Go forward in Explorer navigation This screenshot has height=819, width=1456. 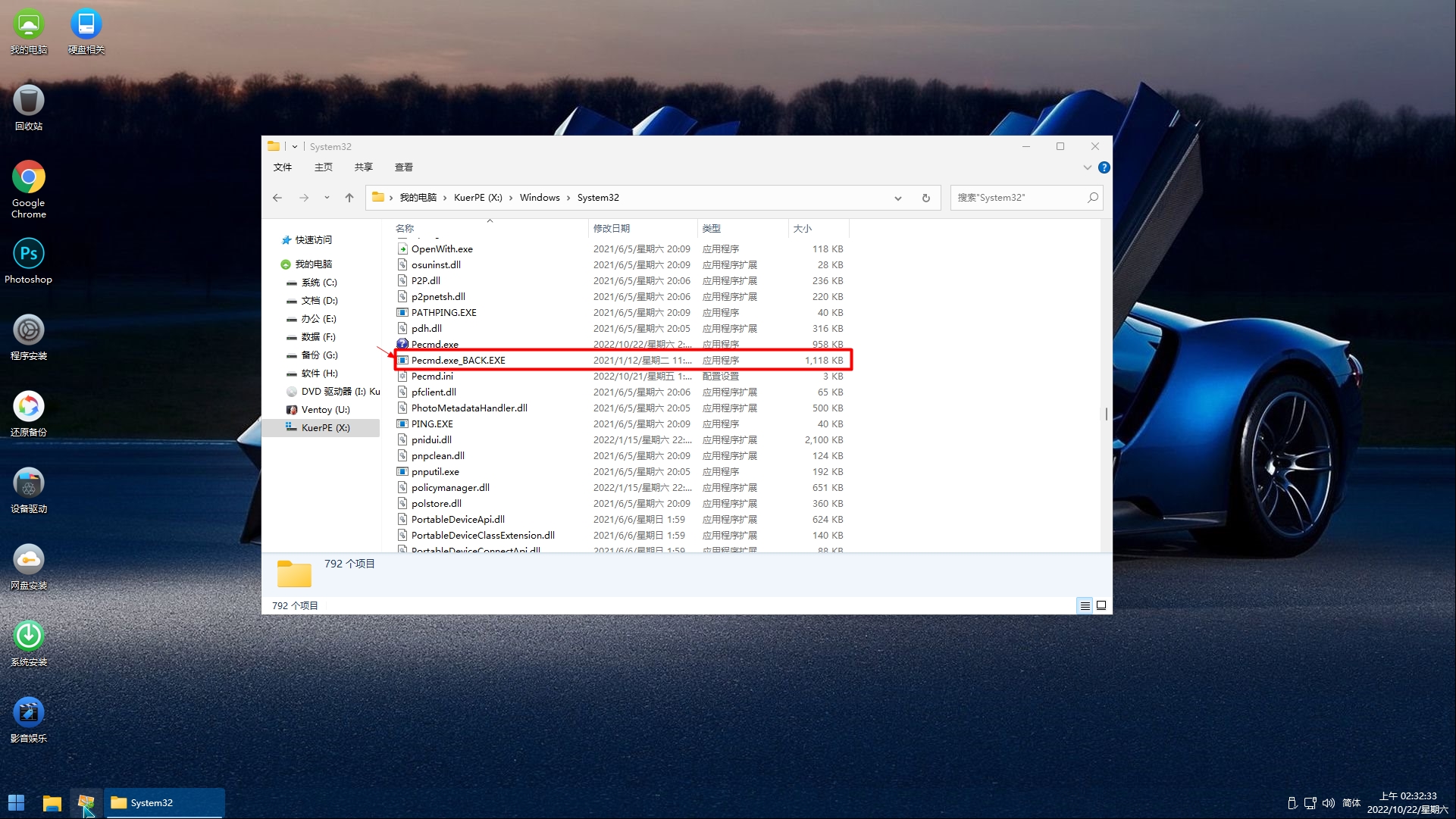pos(304,198)
